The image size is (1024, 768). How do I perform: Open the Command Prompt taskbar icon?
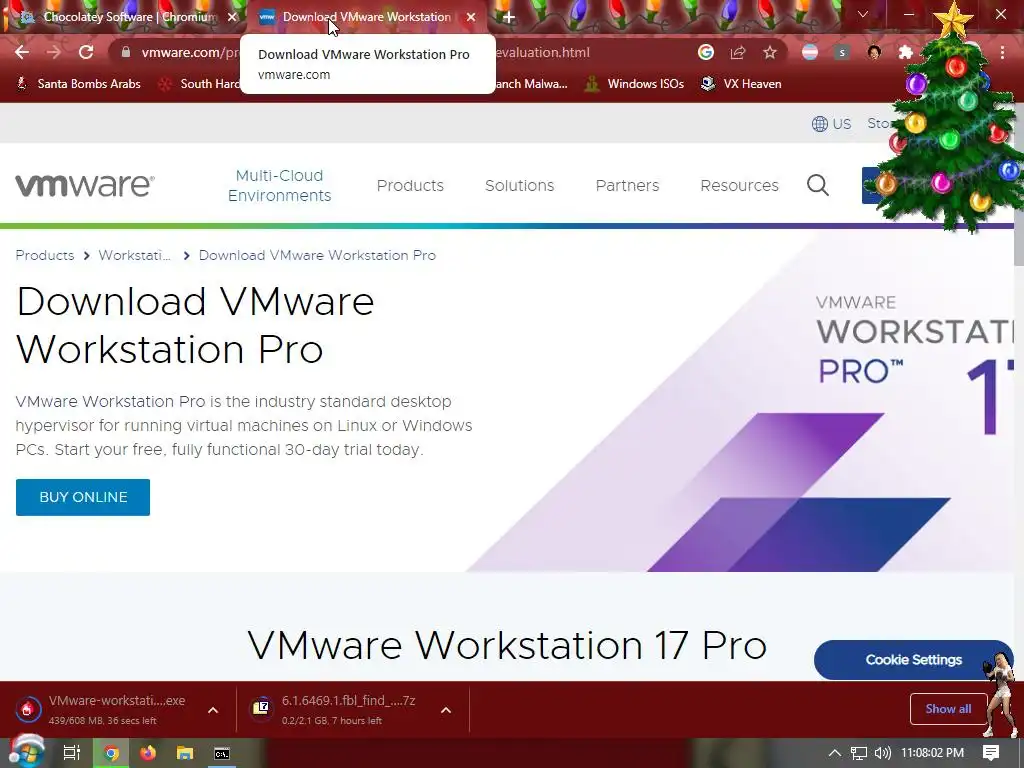[222, 753]
